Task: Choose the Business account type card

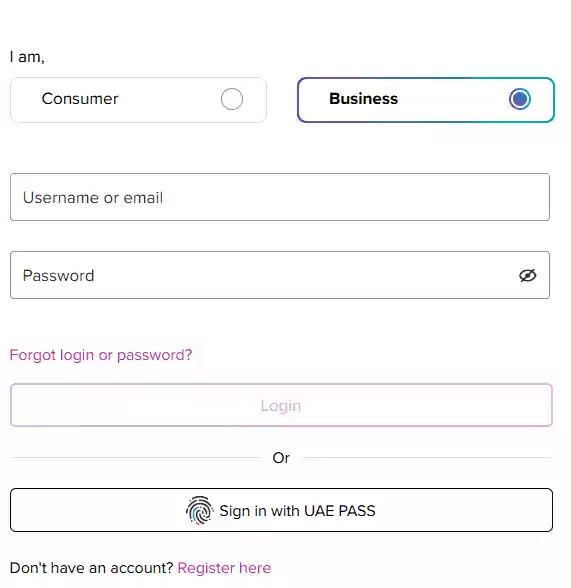Action: coord(426,100)
